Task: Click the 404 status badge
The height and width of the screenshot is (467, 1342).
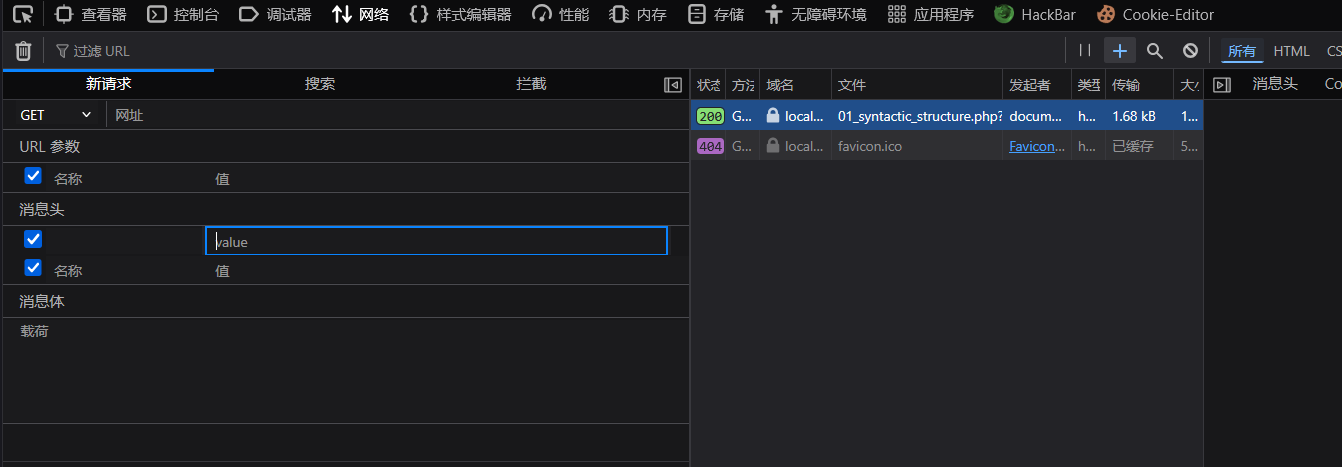Action: pyautogui.click(x=710, y=146)
